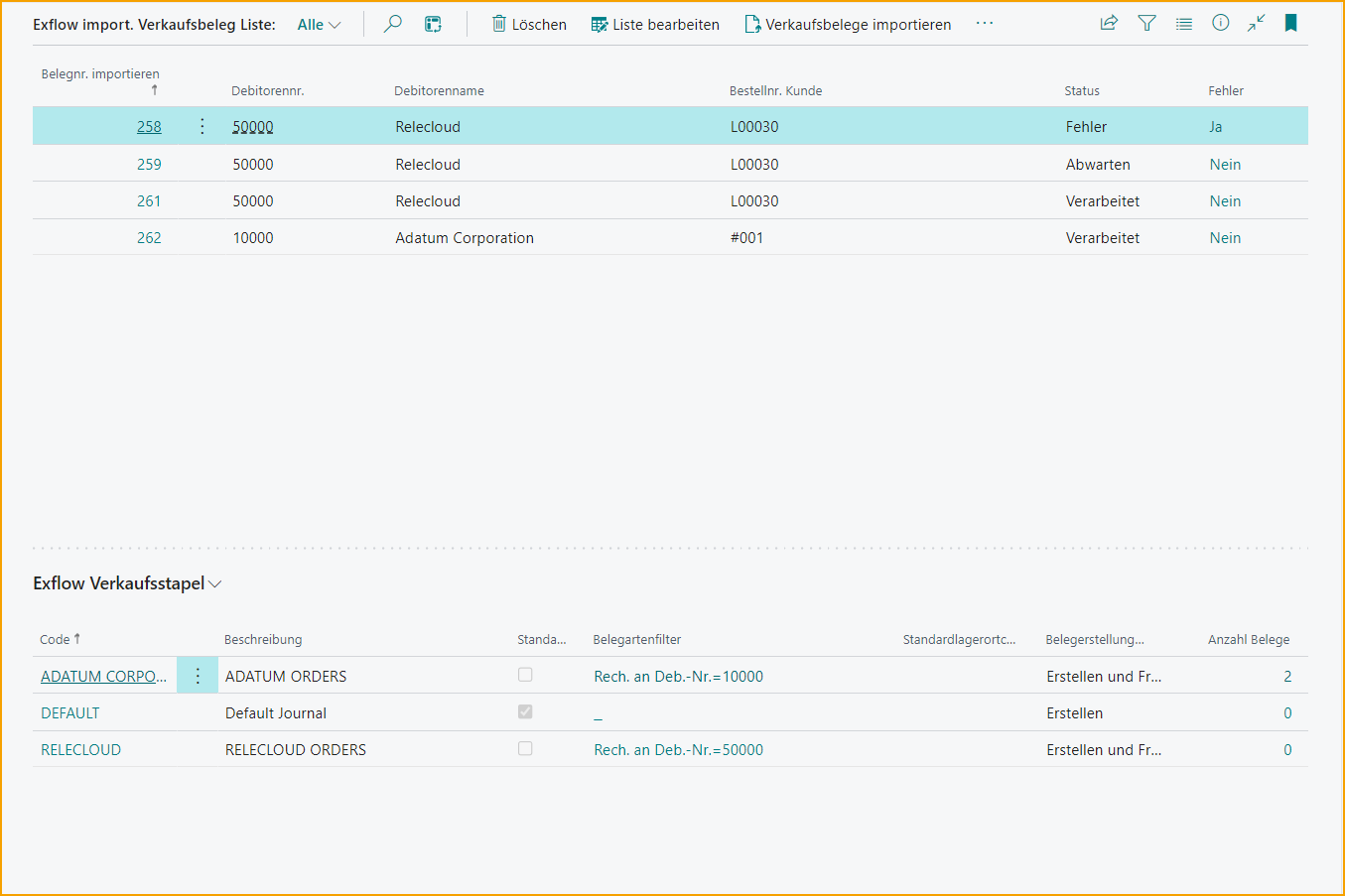Click the list view layout icon
Image resolution: width=1345 pixels, height=896 pixels.
point(1183,23)
